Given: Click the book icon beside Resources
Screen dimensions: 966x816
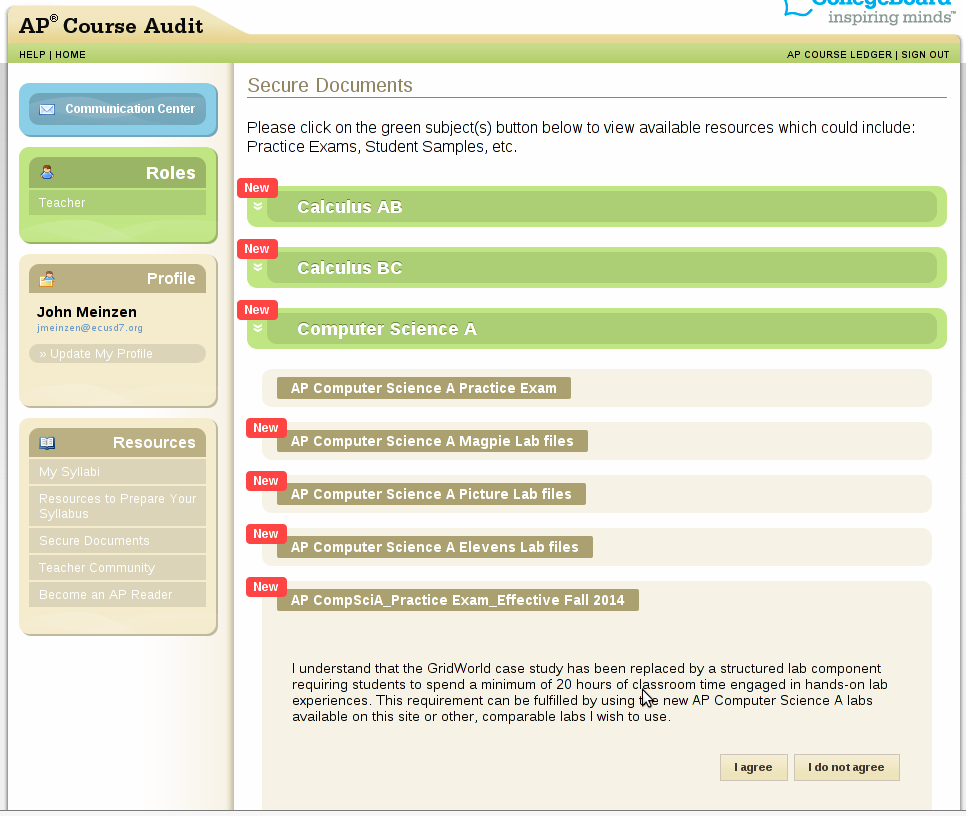Looking at the screenshot, I should coord(47,443).
